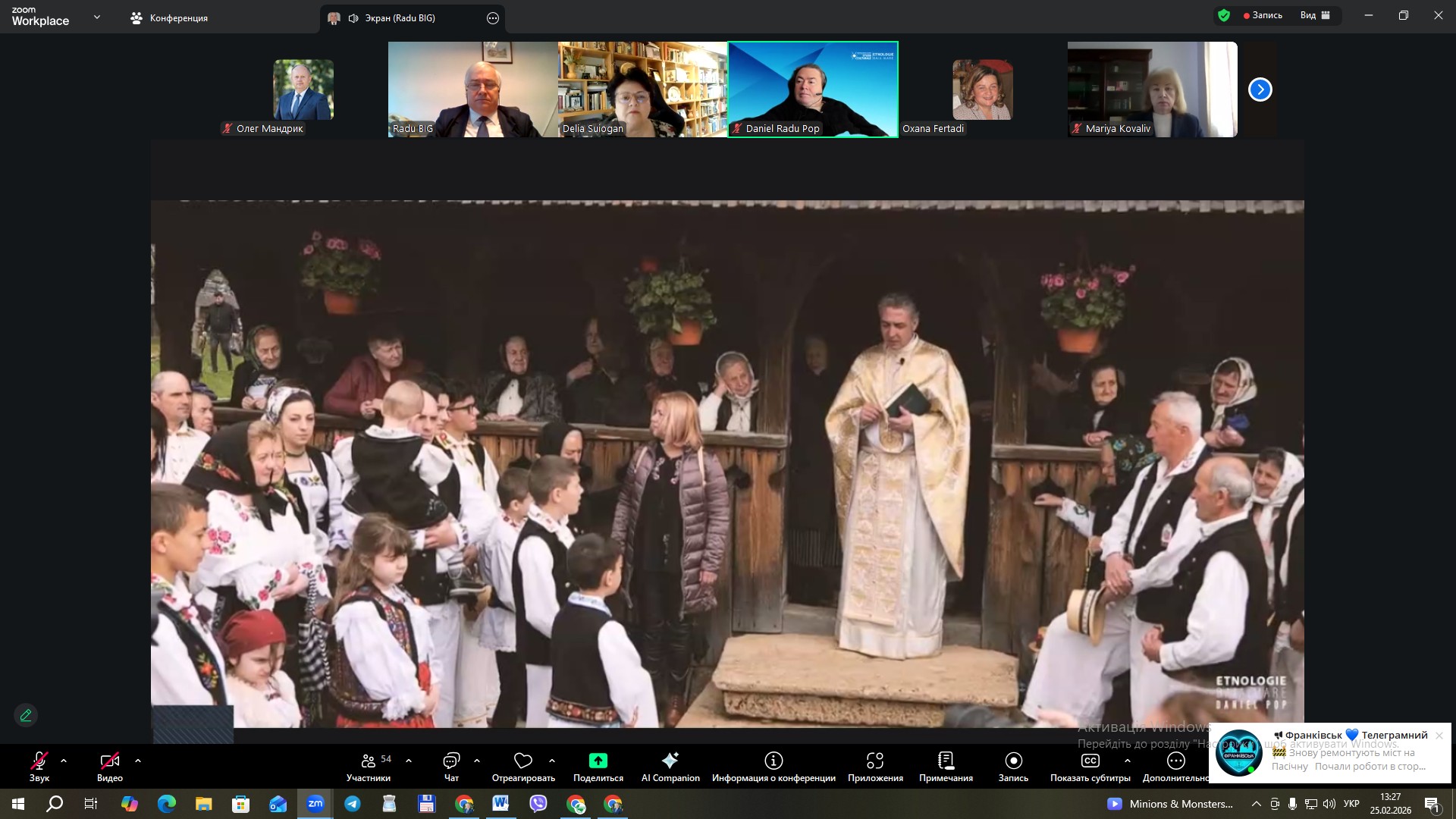
Task: Open the Zoom Workplace dropdown chevron
Action: [x=96, y=17]
